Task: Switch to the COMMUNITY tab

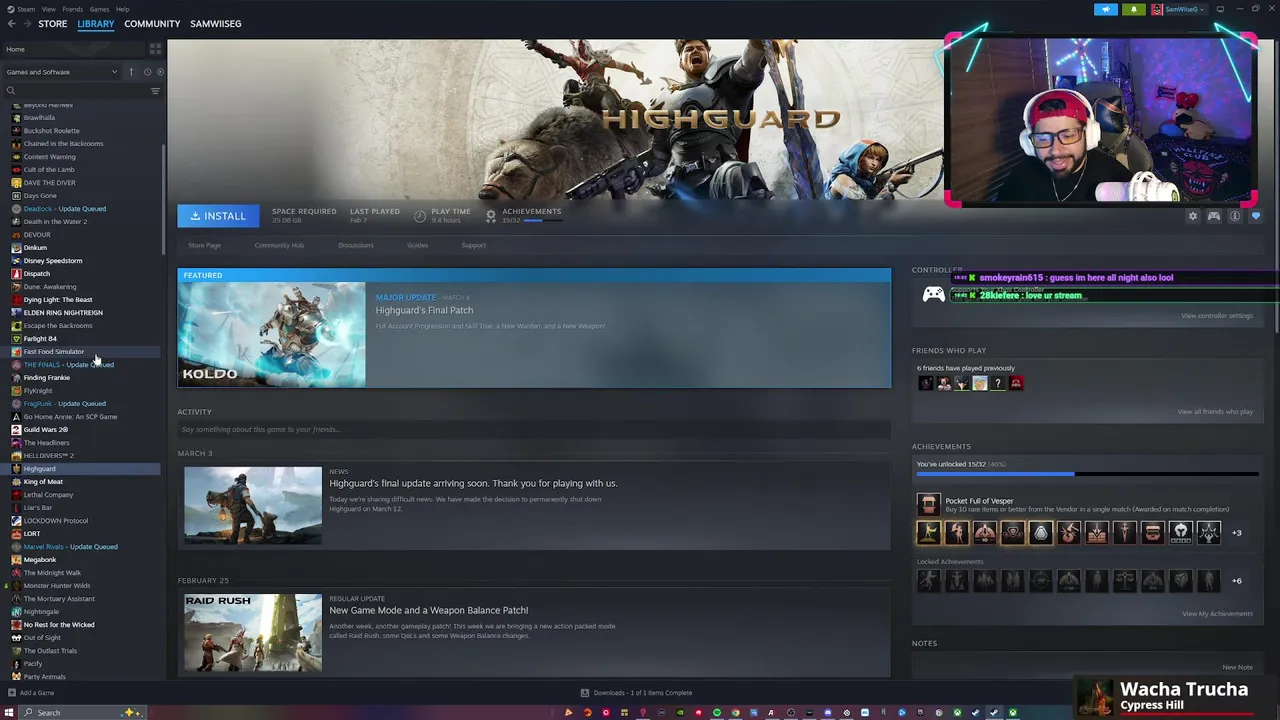Action: [x=152, y=23]
